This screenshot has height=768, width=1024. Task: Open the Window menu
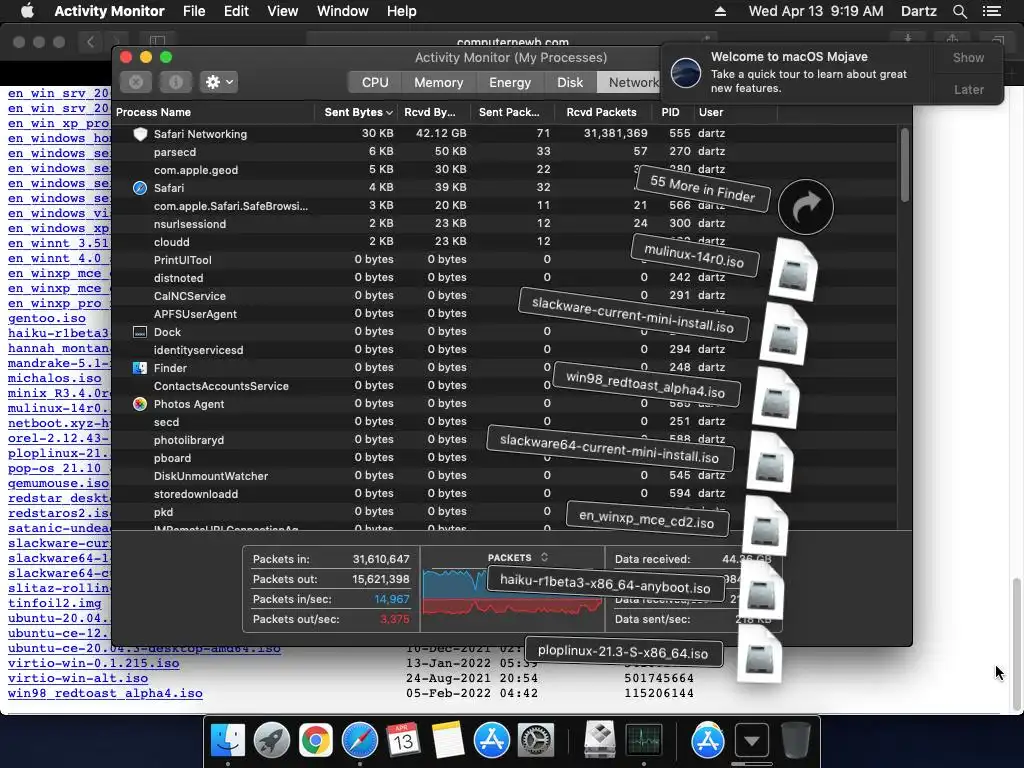(x=342, y=11)
